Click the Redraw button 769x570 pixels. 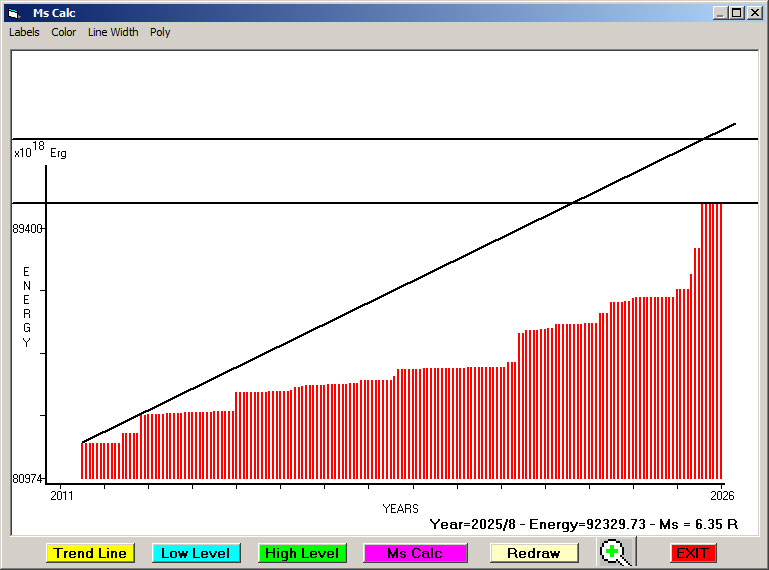(x=533, y=553)
